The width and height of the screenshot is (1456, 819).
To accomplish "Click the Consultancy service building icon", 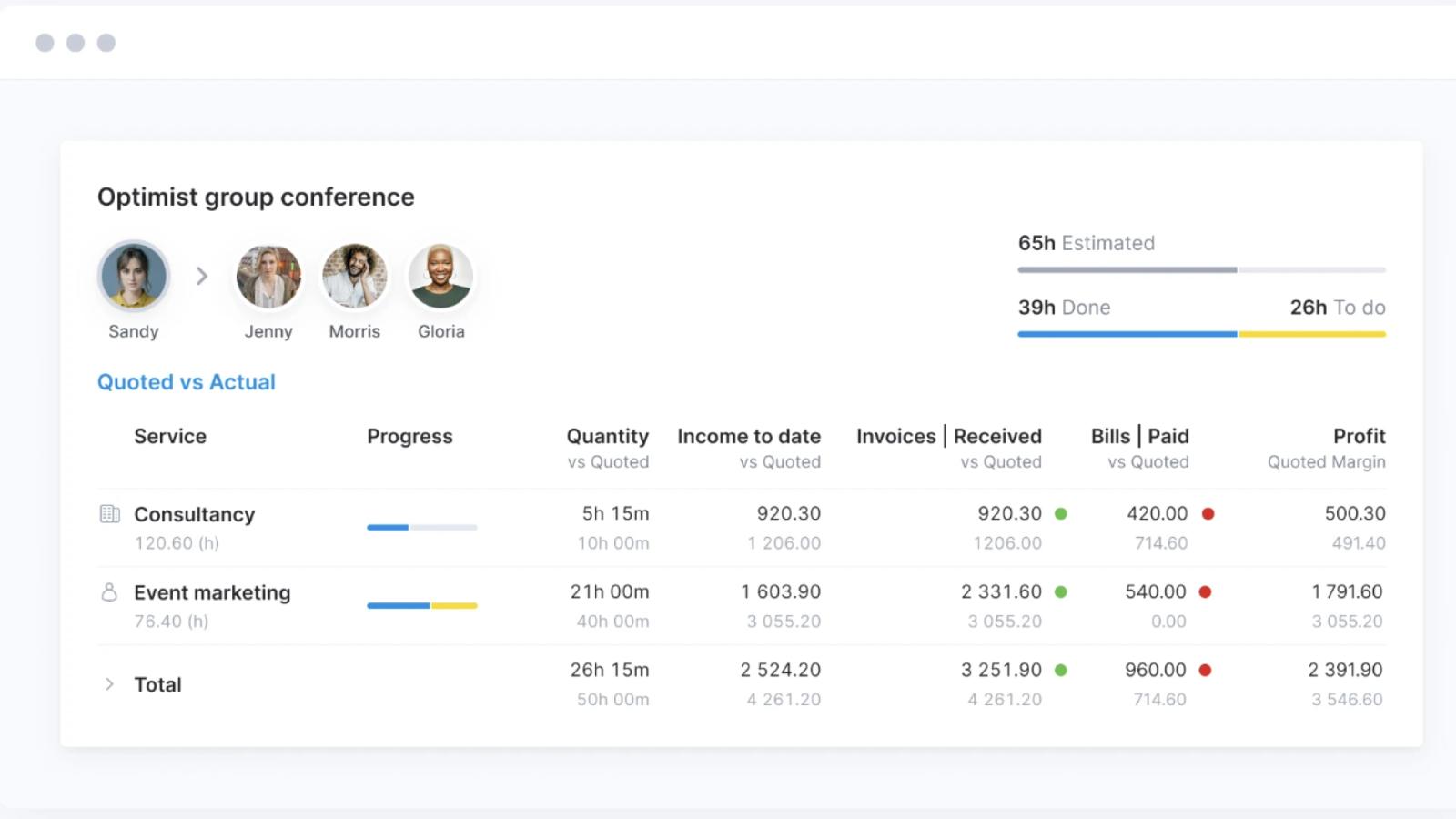I will [109, 514].
